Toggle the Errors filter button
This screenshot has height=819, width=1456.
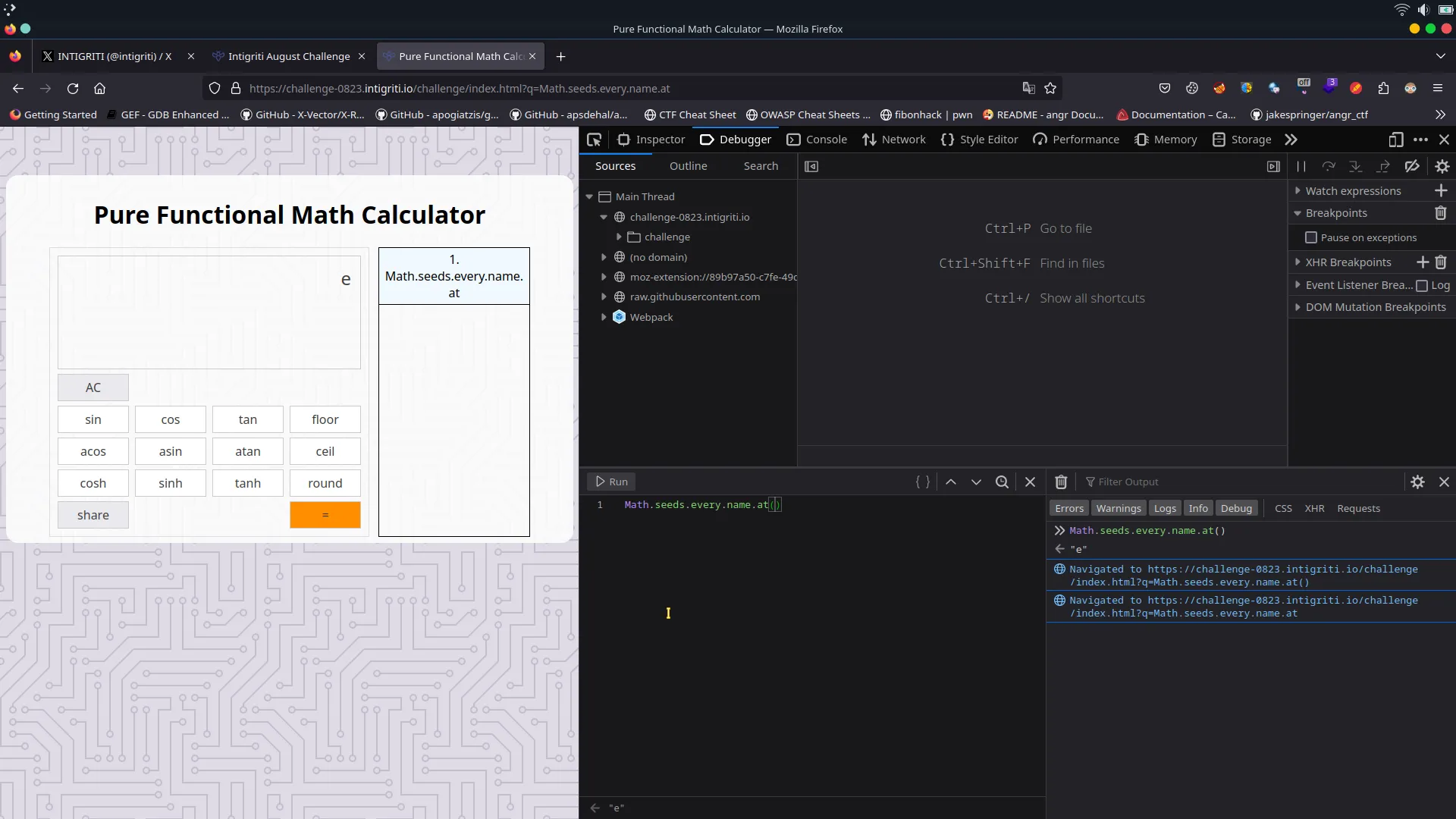[x=1069, y=508]
